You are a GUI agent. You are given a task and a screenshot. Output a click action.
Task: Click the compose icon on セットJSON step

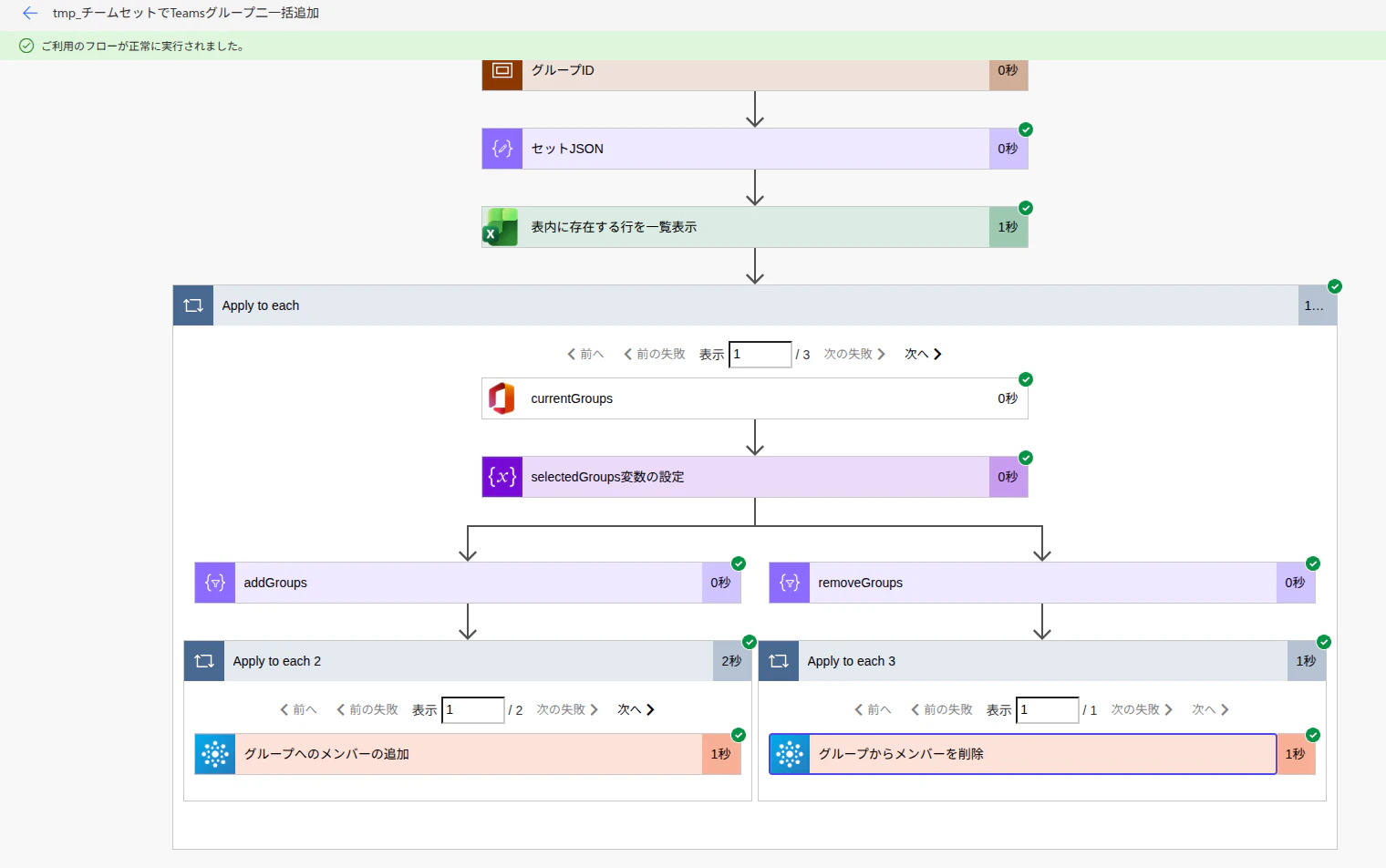click(x=502, y=149)
